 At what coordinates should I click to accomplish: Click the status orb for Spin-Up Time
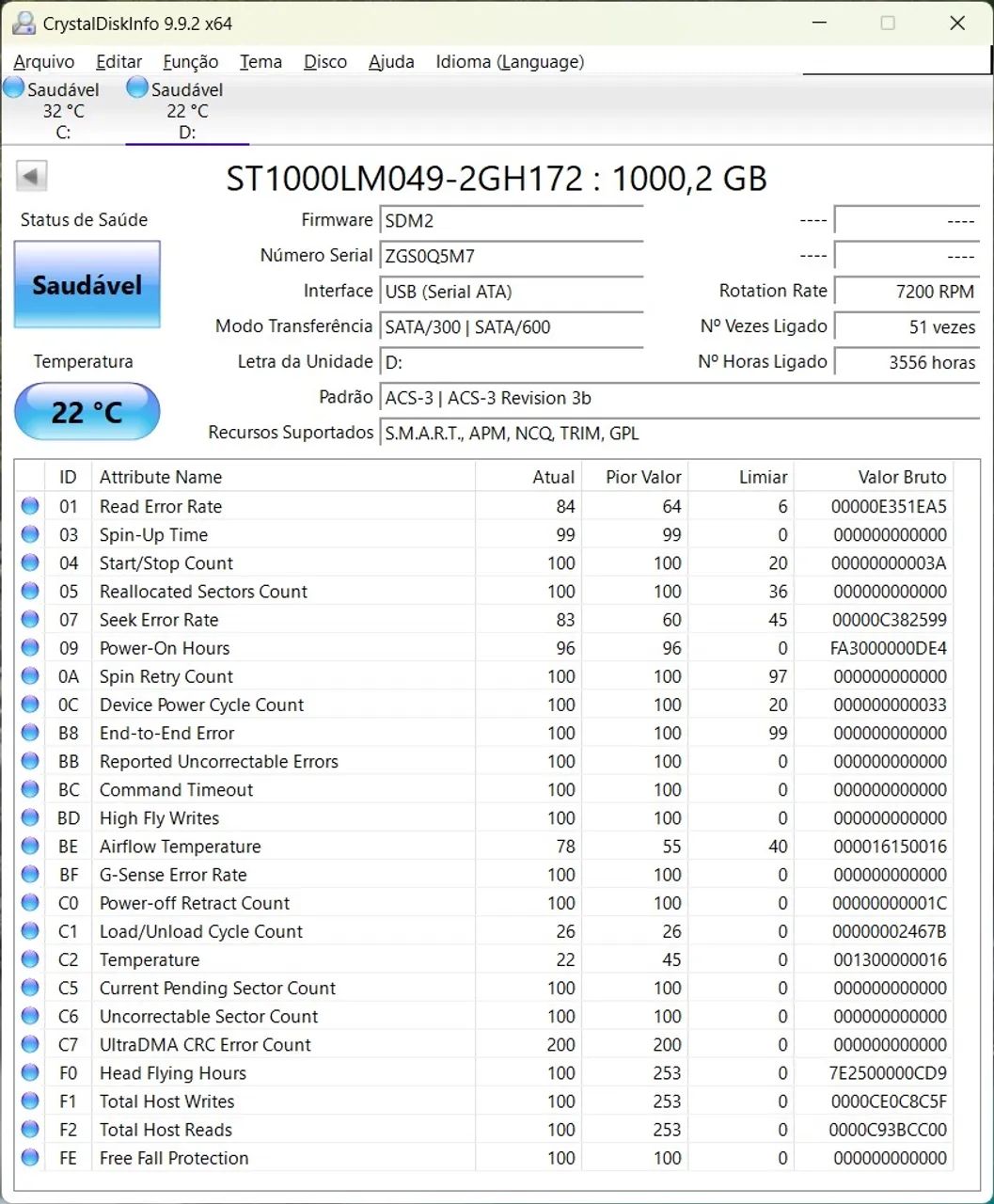[30, 534]
